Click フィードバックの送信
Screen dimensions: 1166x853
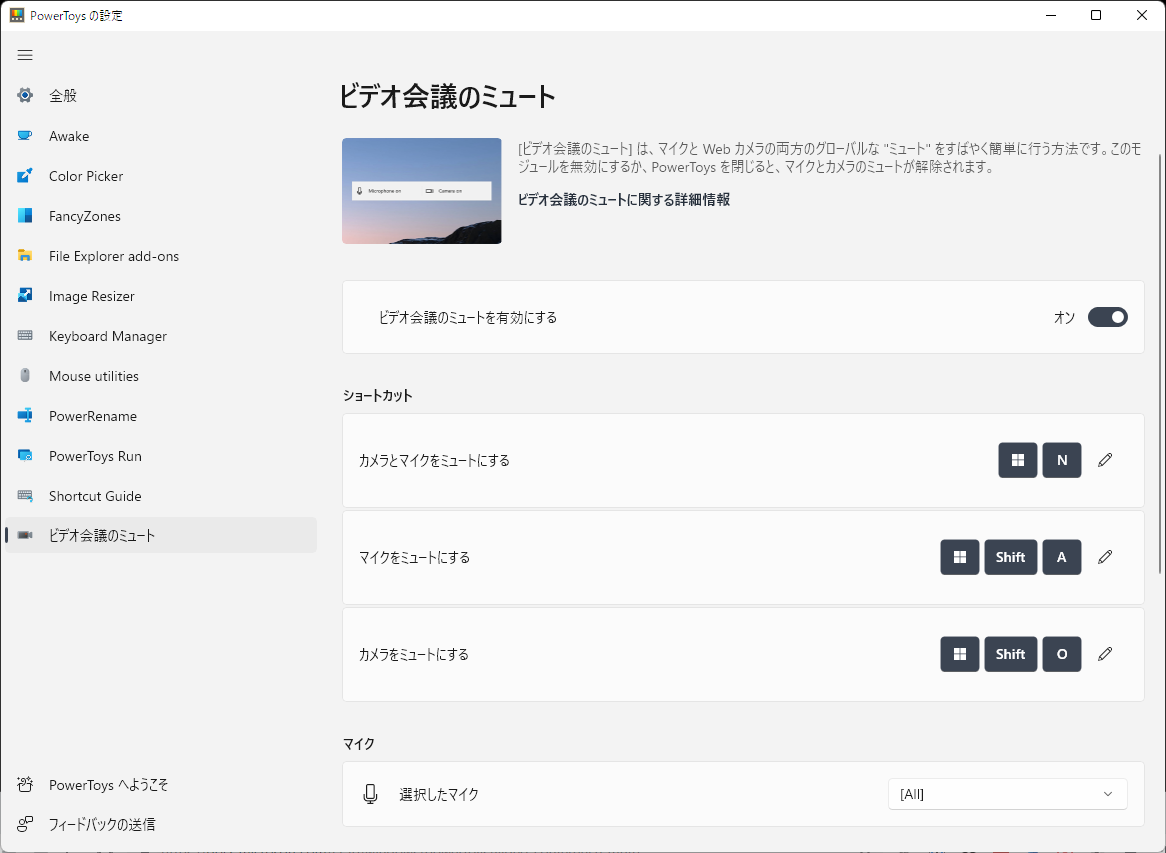pyautogui.click(x=161, y=824)
